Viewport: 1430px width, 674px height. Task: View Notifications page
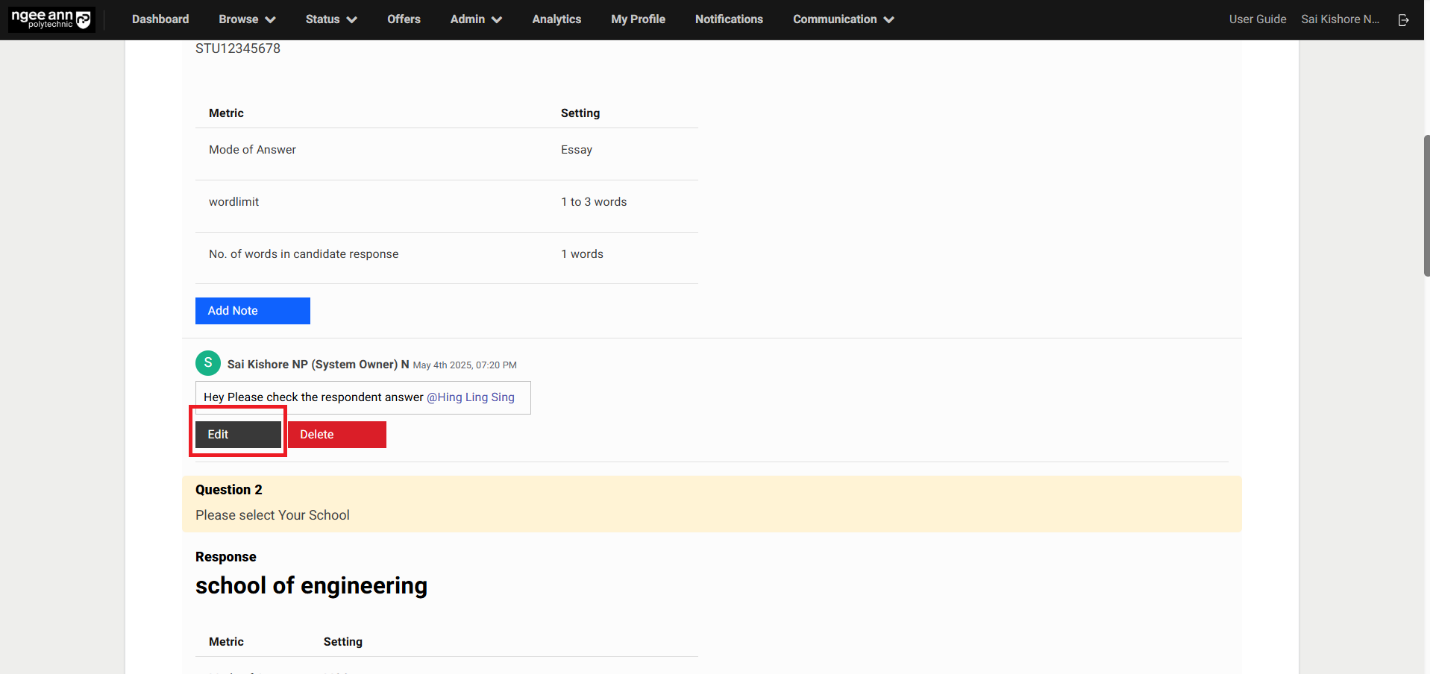point(729,19)
